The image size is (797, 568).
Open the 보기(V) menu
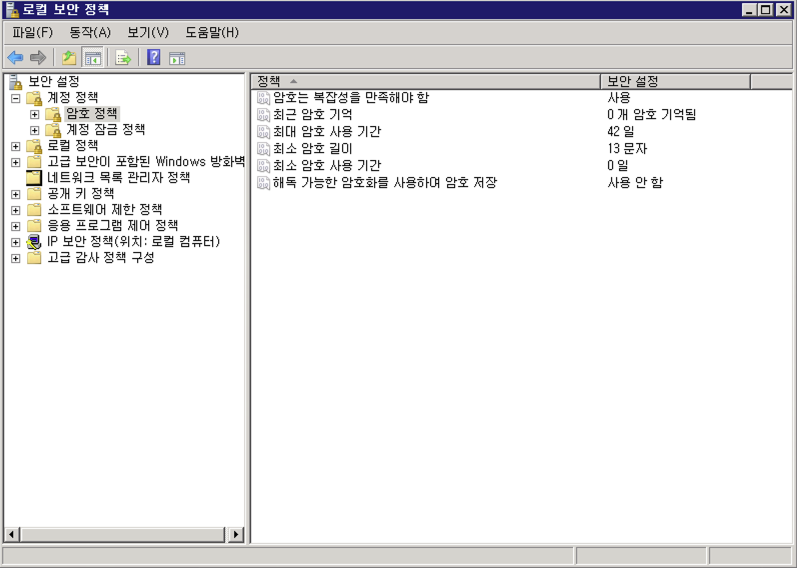click(148, 33)
